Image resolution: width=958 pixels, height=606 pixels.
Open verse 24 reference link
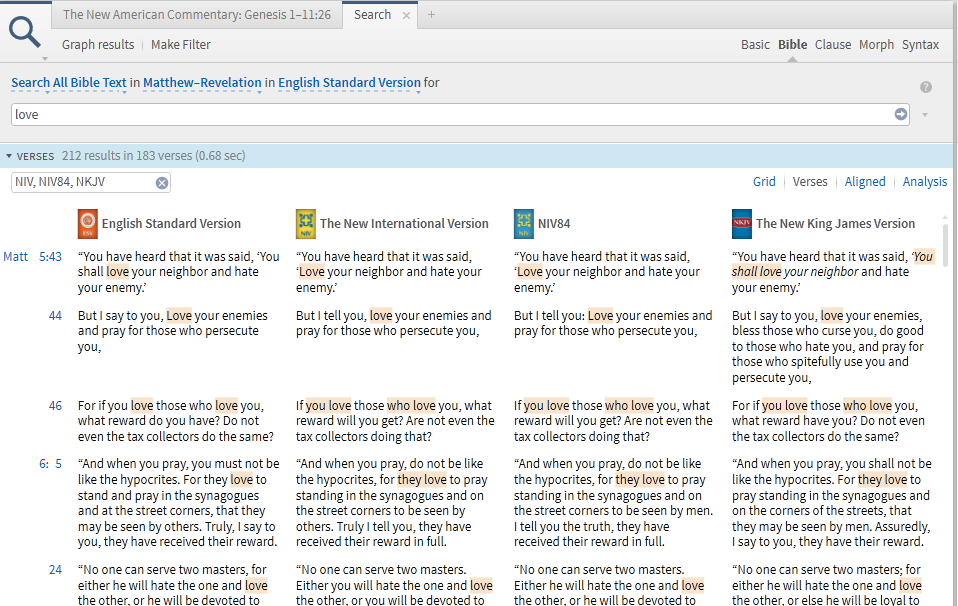point(55,570)
